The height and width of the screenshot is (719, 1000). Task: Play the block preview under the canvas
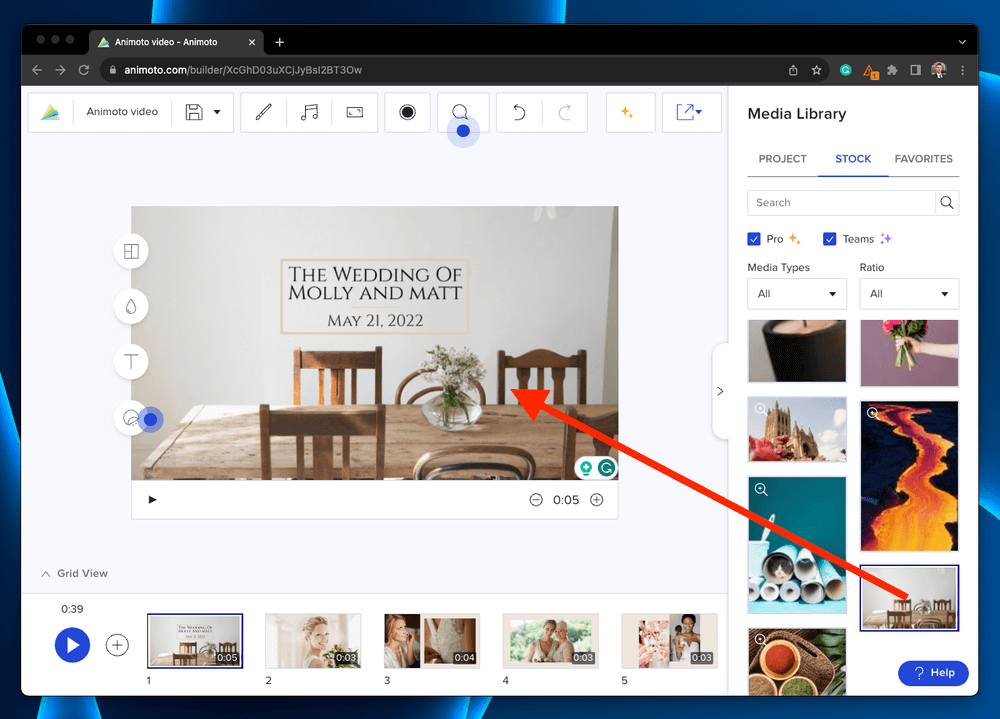152,500
